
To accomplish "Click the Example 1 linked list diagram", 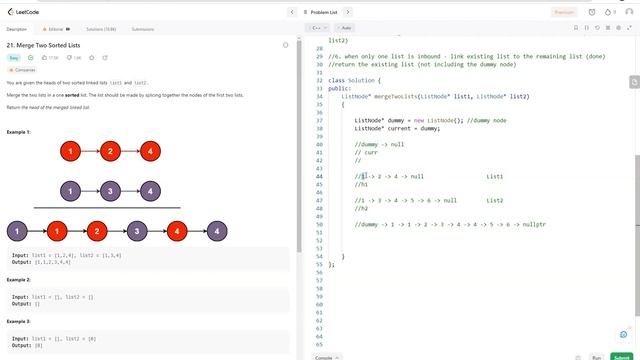I will (x=117, y=191).
